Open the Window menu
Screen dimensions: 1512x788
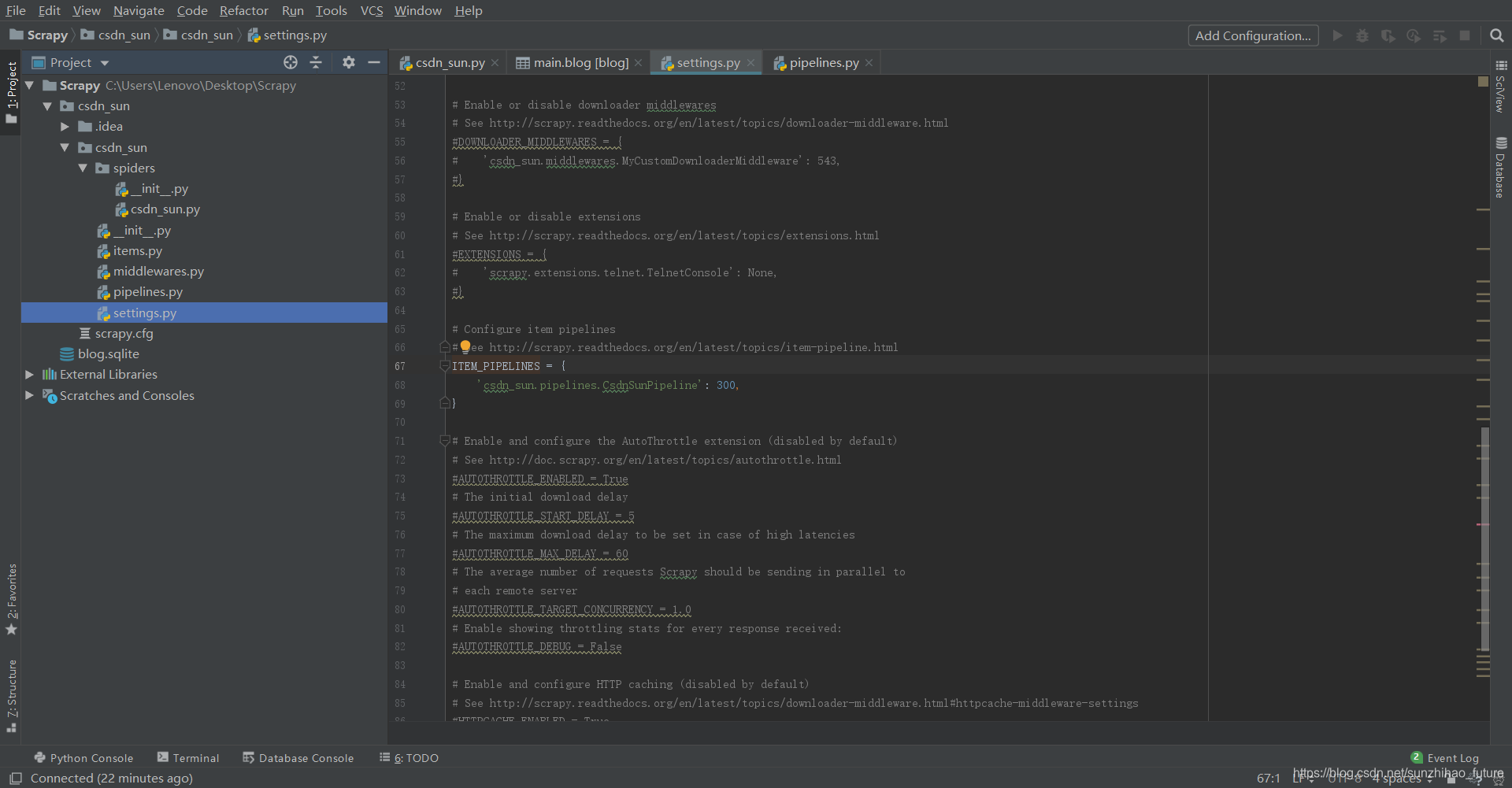point(418,10)
